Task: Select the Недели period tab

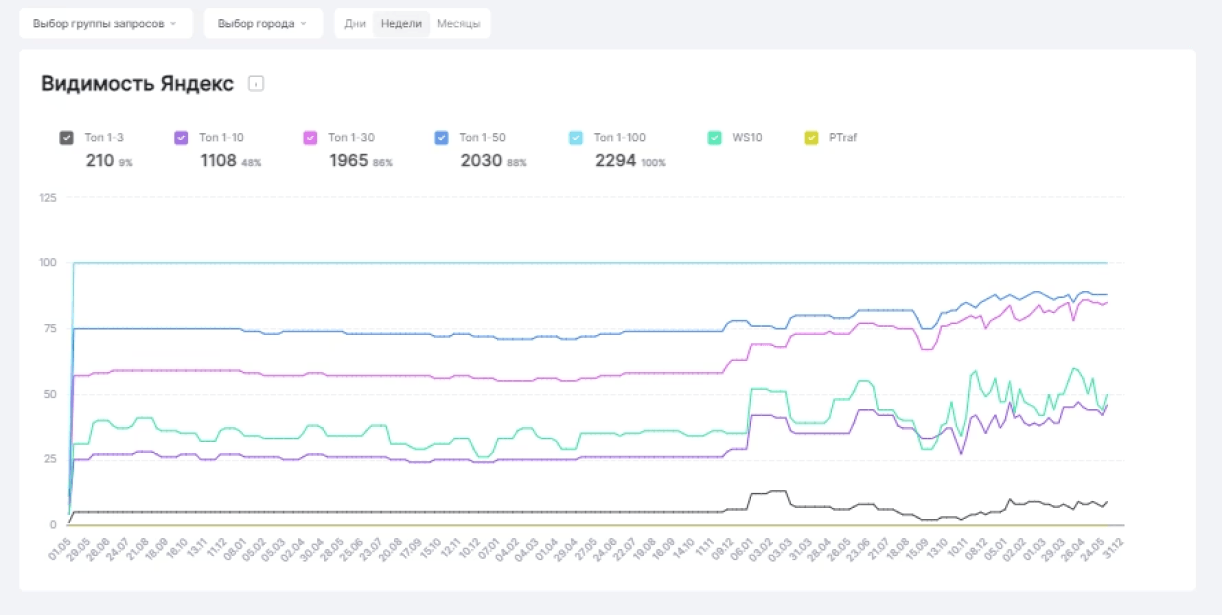Action: tap(401, 23)
